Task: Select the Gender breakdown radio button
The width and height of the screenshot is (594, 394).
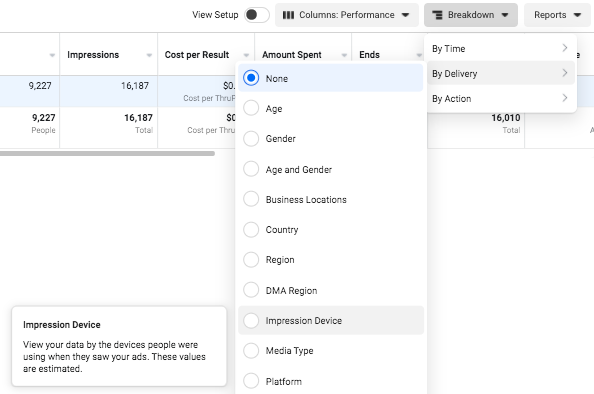Action: [251, 138]
